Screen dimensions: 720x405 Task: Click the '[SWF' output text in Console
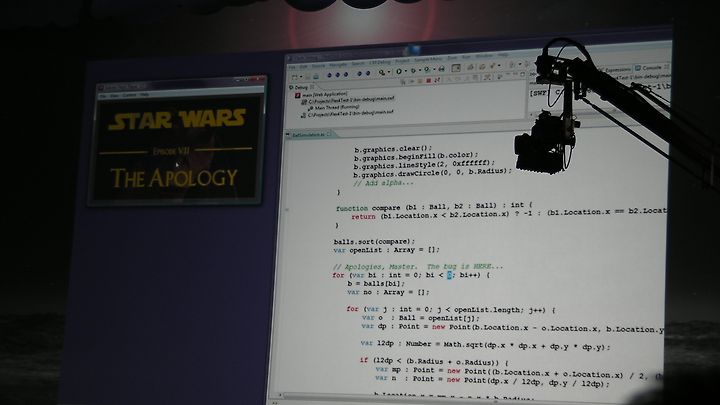[538, 93]
